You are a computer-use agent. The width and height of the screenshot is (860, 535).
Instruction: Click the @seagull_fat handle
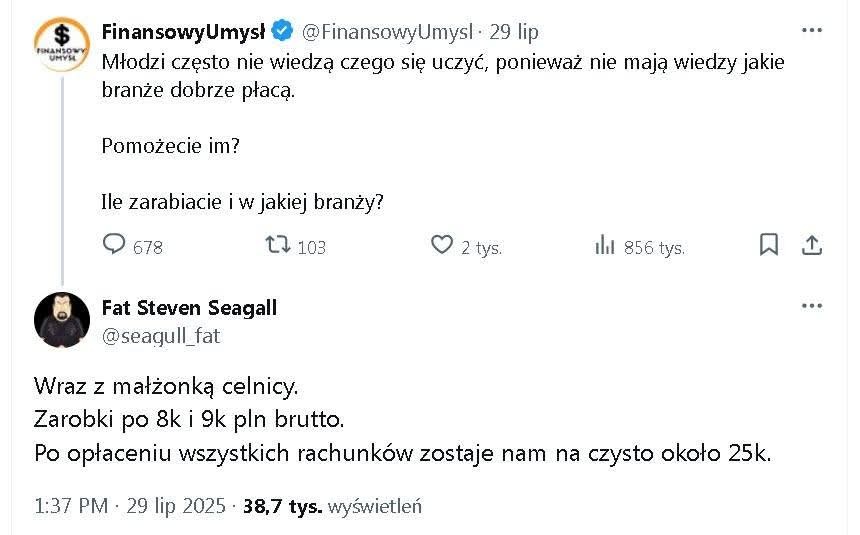pyautogui.click(x=161, y=336)
